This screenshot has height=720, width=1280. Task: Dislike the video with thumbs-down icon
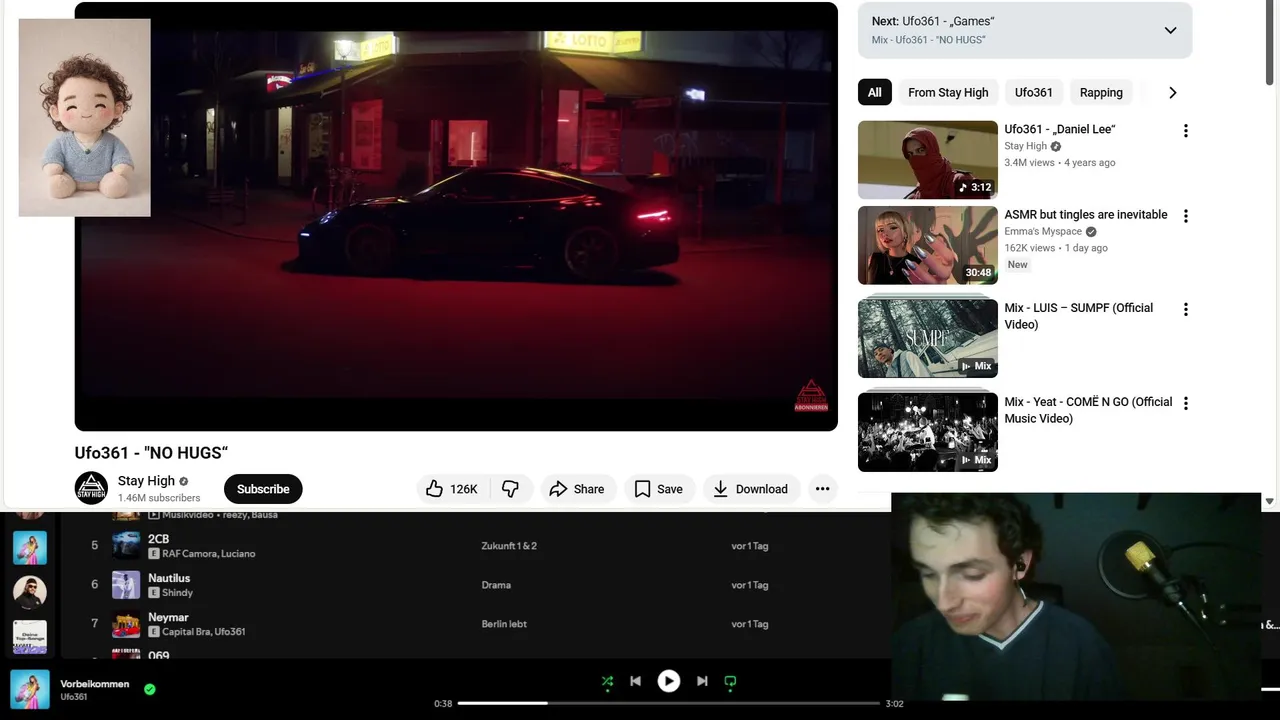point(510,489)
